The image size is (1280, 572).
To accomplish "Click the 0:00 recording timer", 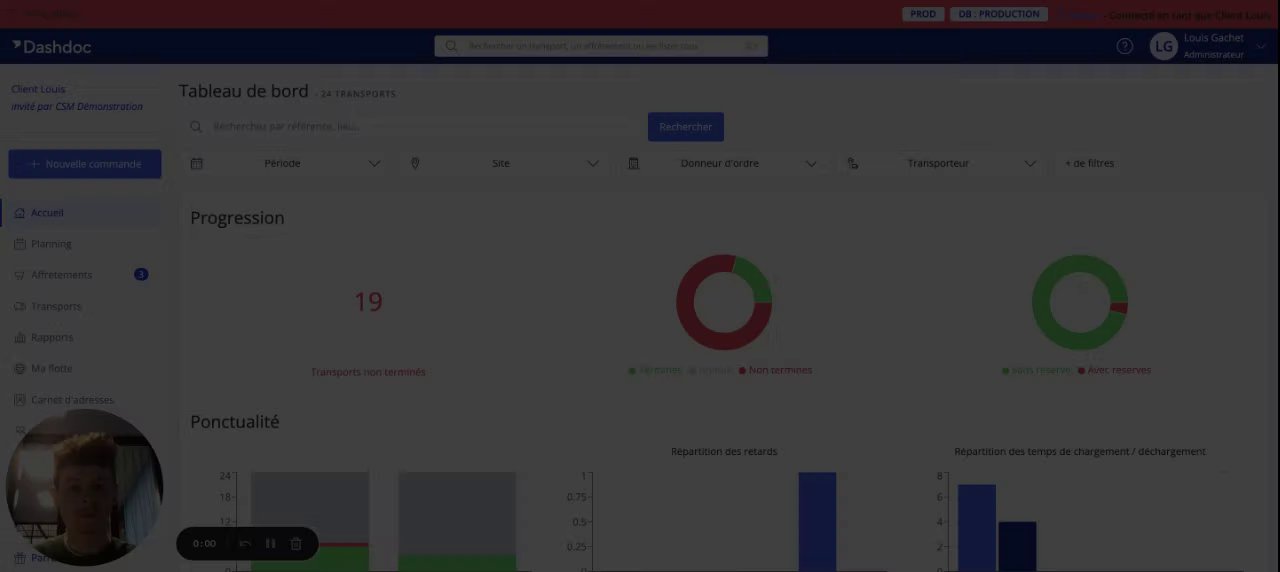I will 204,544.
